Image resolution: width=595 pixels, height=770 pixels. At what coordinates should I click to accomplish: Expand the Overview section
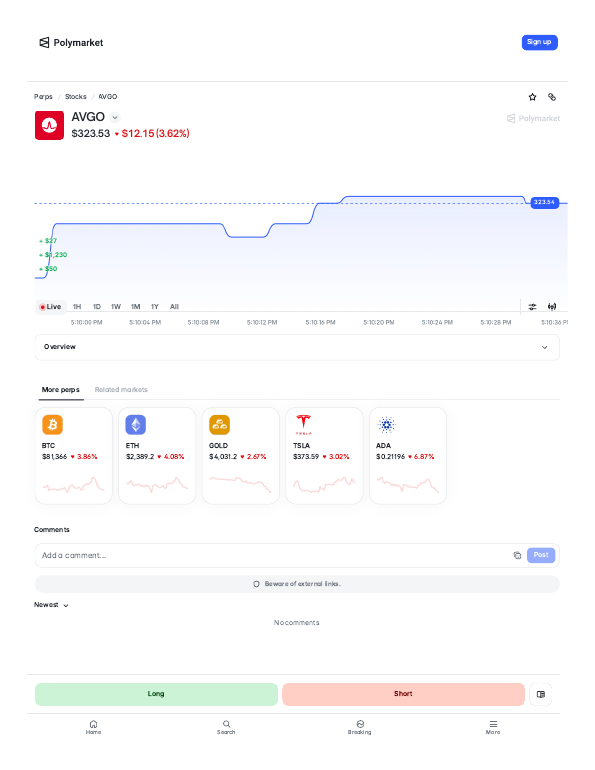tap(297, 347)
